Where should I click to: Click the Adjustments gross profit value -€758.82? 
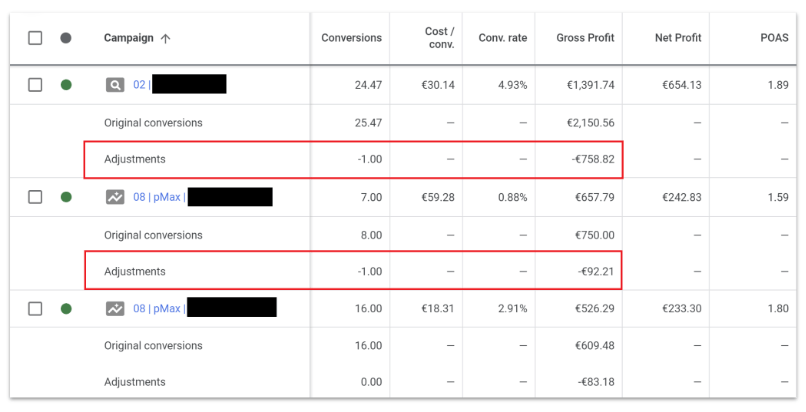(593, 159)
